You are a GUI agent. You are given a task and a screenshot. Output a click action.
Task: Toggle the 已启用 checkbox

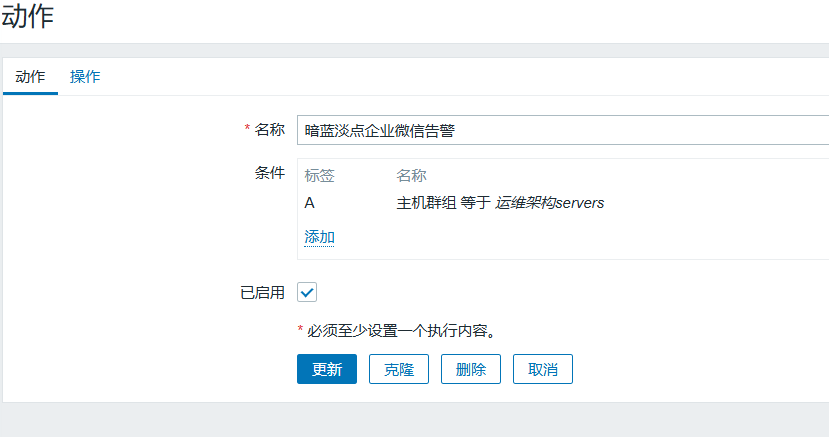[x=307, y=292]
